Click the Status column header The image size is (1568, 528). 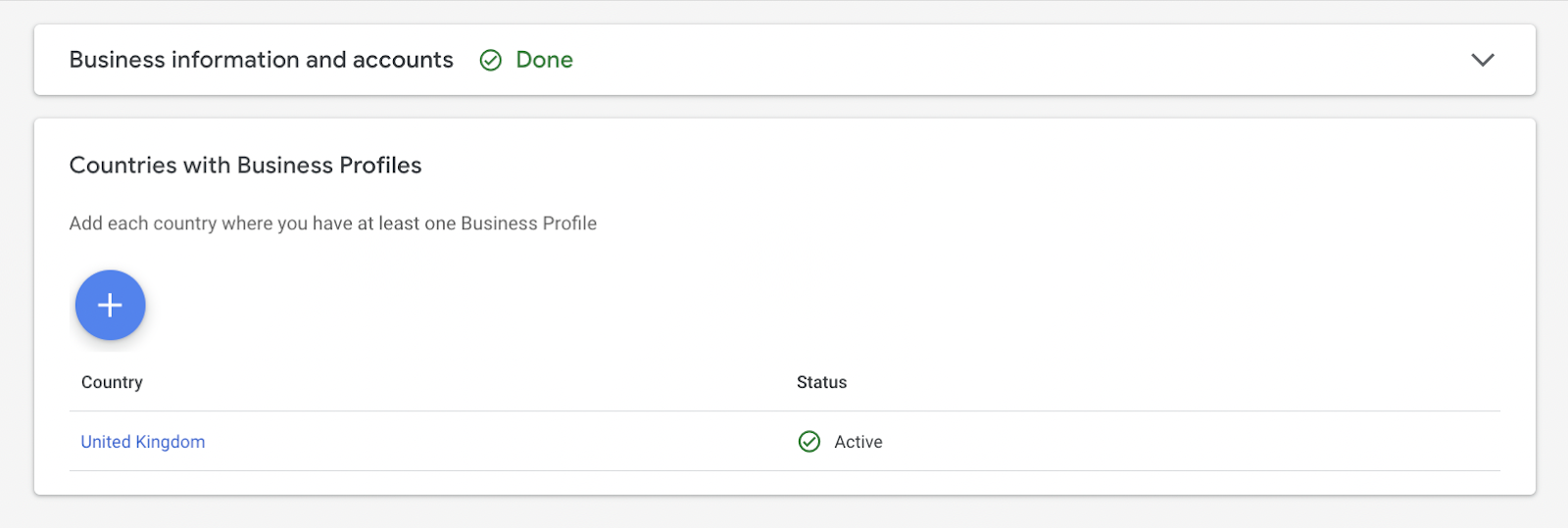click(x=821, y=382)
